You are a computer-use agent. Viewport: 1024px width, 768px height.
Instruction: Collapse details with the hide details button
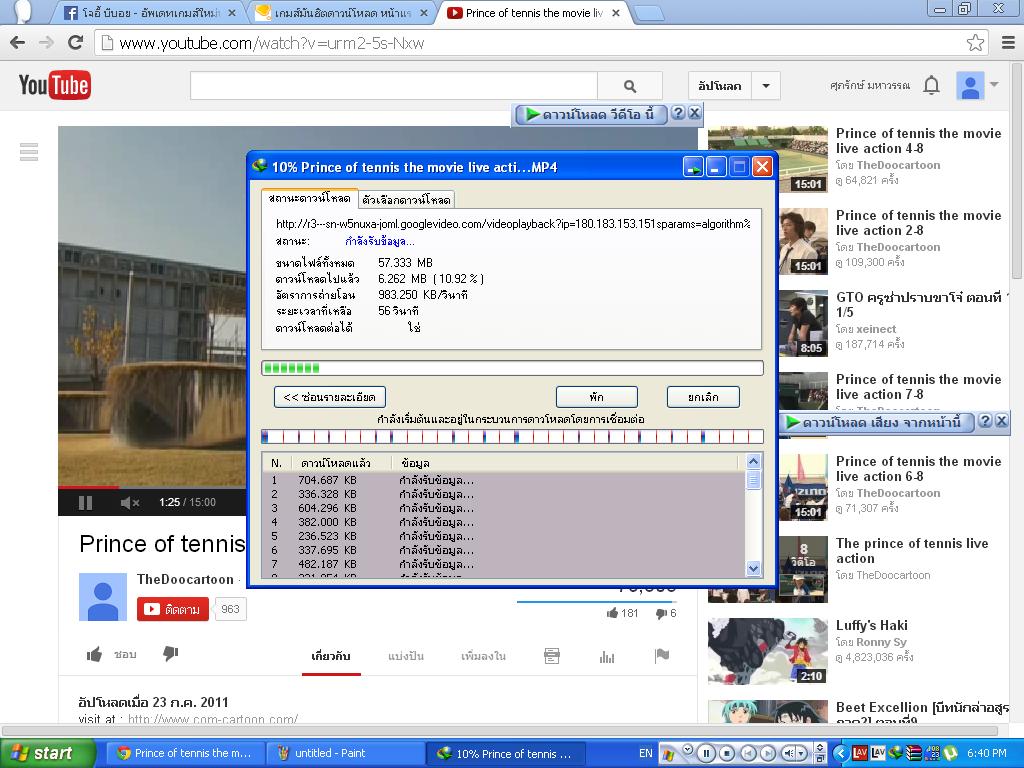pyautogui.click(x=330, y=396)
